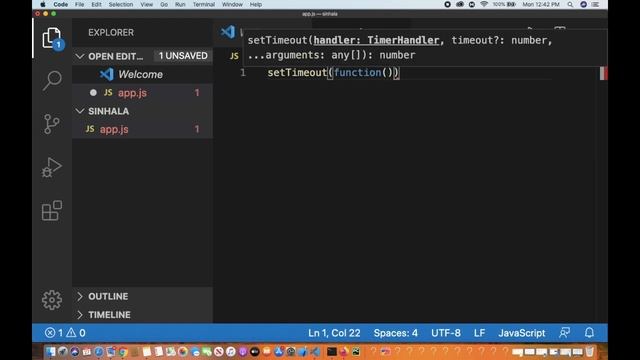Viewport: 640px width, 360px height.
Task: Click the errors and warnings status indicator
Action: point(65,333)
